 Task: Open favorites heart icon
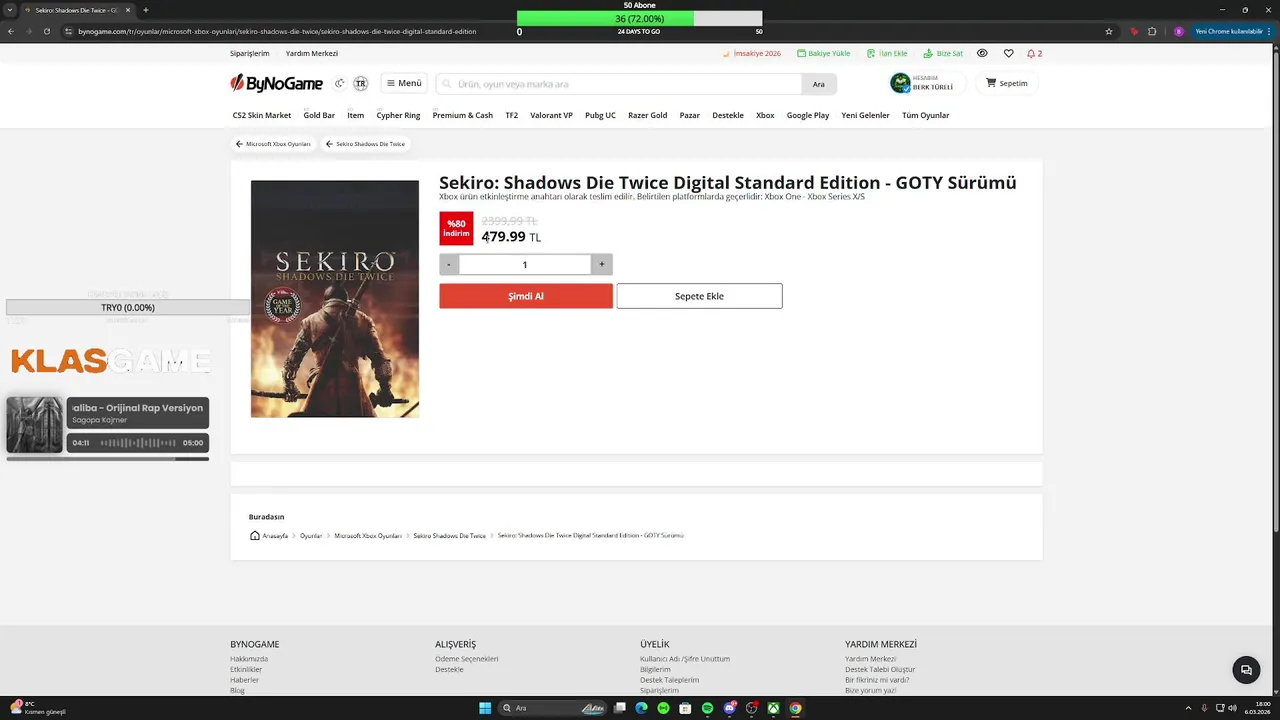point(1008,53)
